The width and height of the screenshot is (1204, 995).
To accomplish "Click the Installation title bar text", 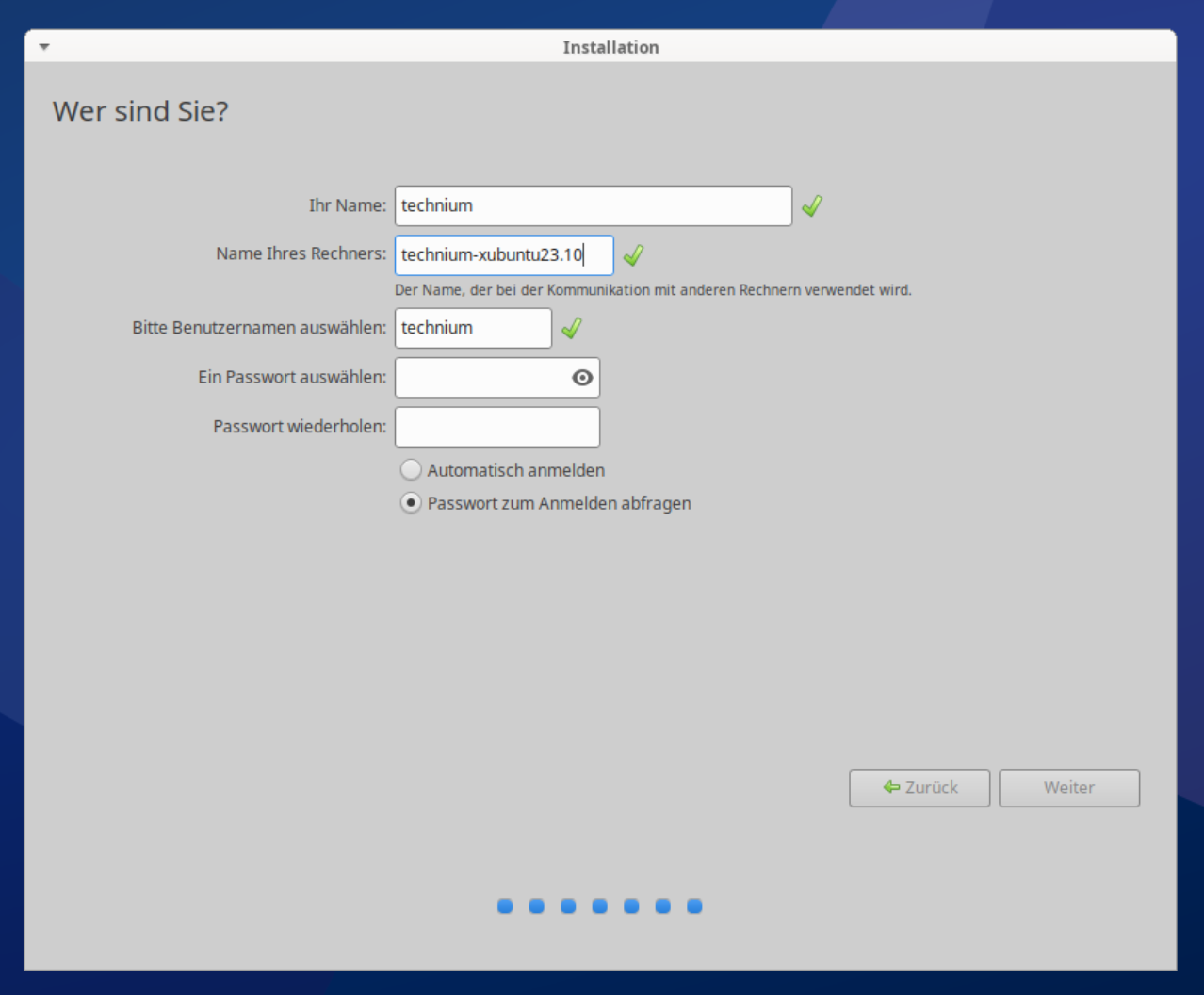I will click(610, 47).
